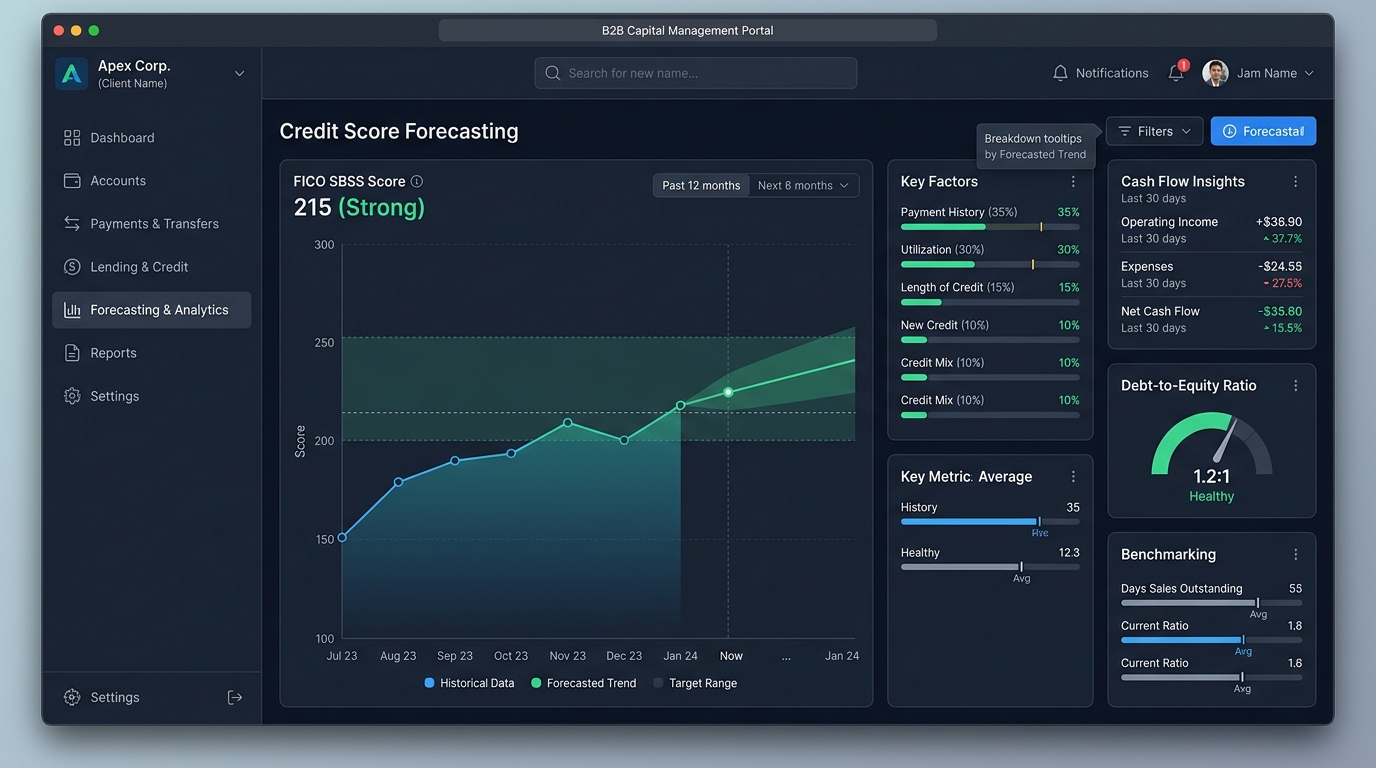Click the user avatar photo
Viewport: 1376px width, 768px height.
pos(1215,73)
